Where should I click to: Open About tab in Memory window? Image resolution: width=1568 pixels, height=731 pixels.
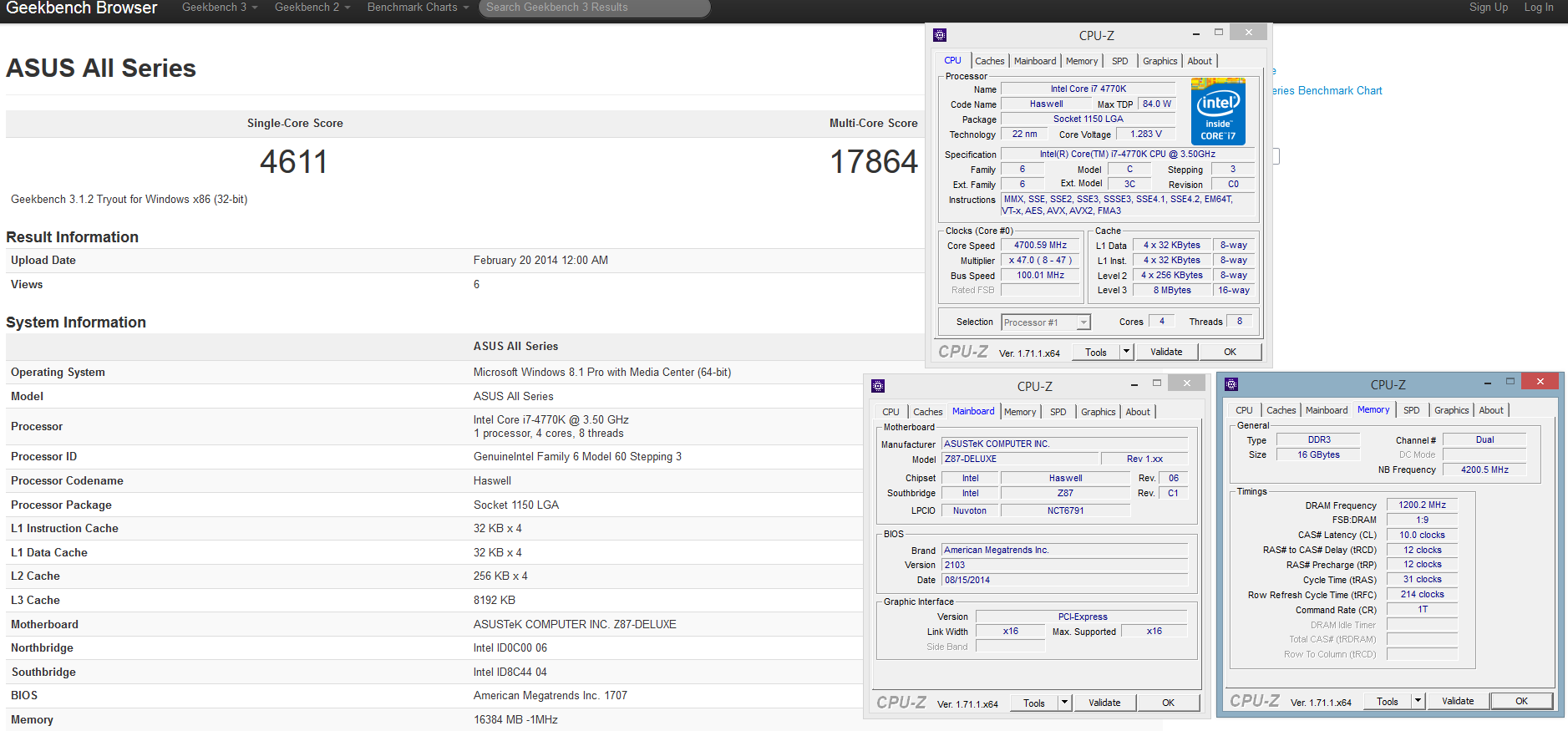pos(1491,410)
